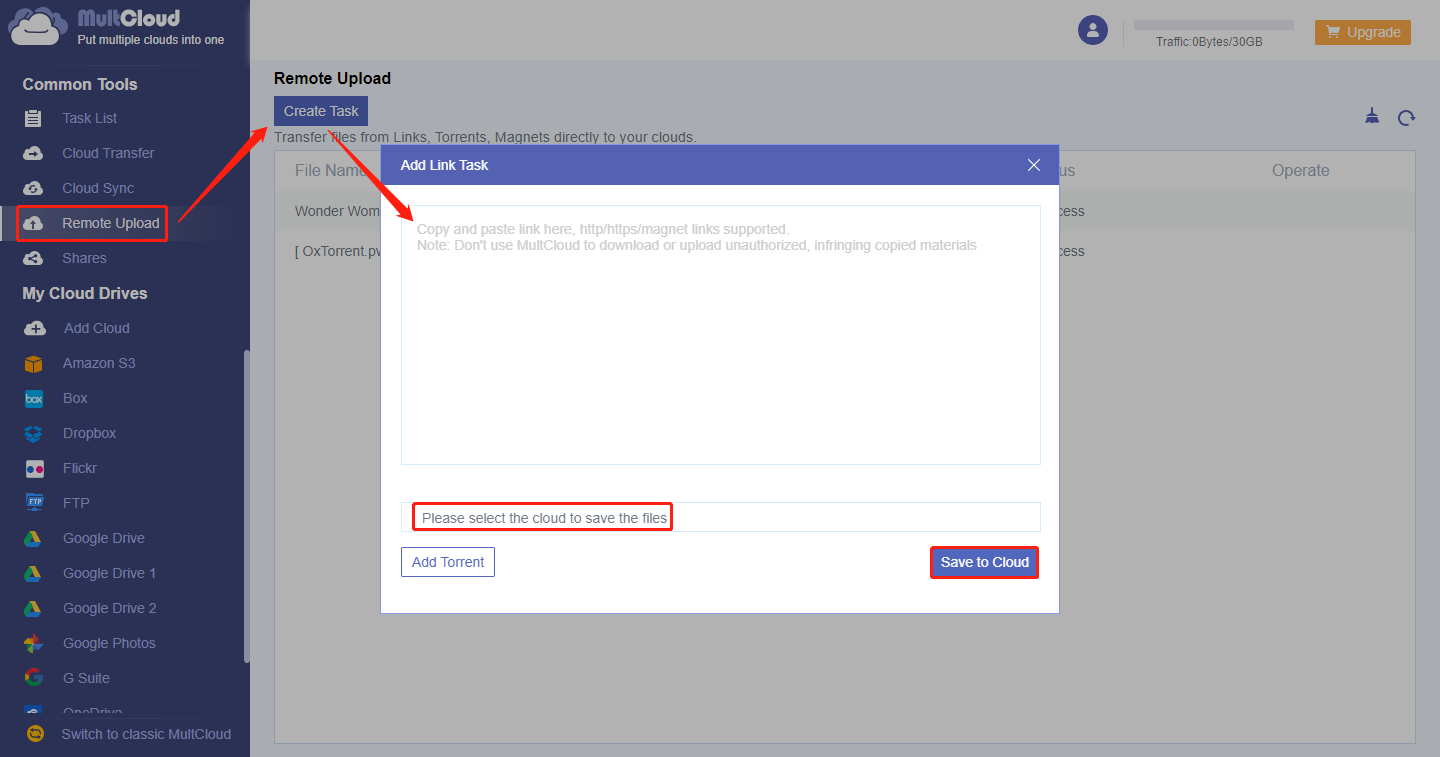Click the Traffic:0Bytes/30GB text

click(1209, 42)
